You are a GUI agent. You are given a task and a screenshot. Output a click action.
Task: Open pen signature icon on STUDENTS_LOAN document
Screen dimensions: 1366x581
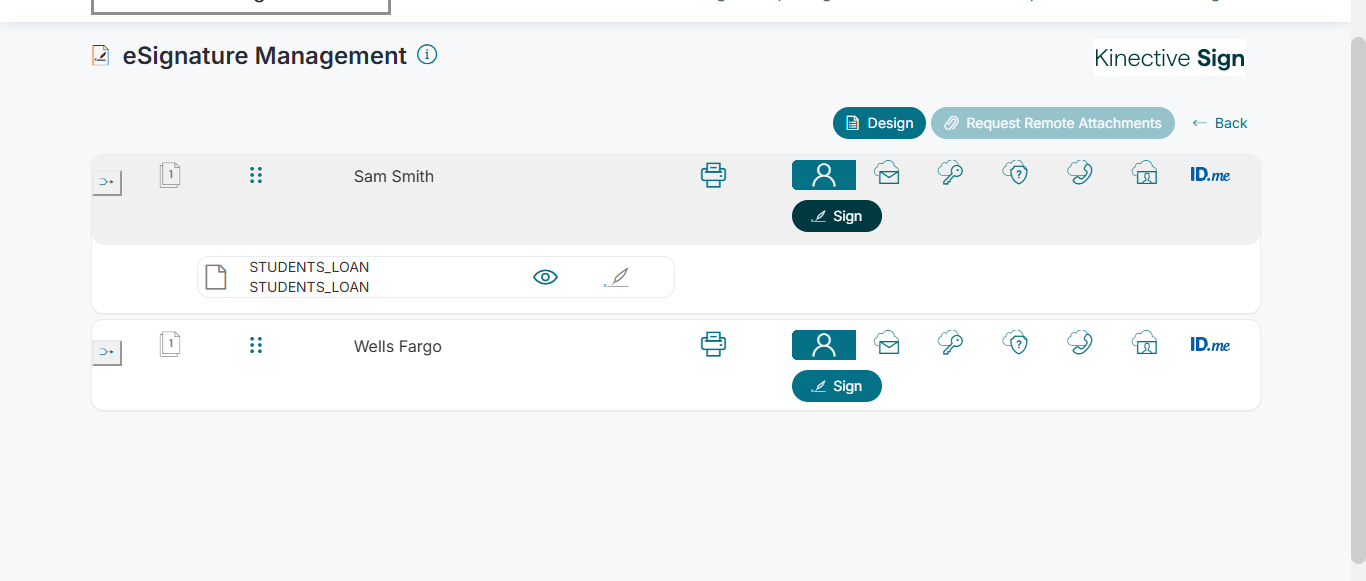[x=617, y=277]
